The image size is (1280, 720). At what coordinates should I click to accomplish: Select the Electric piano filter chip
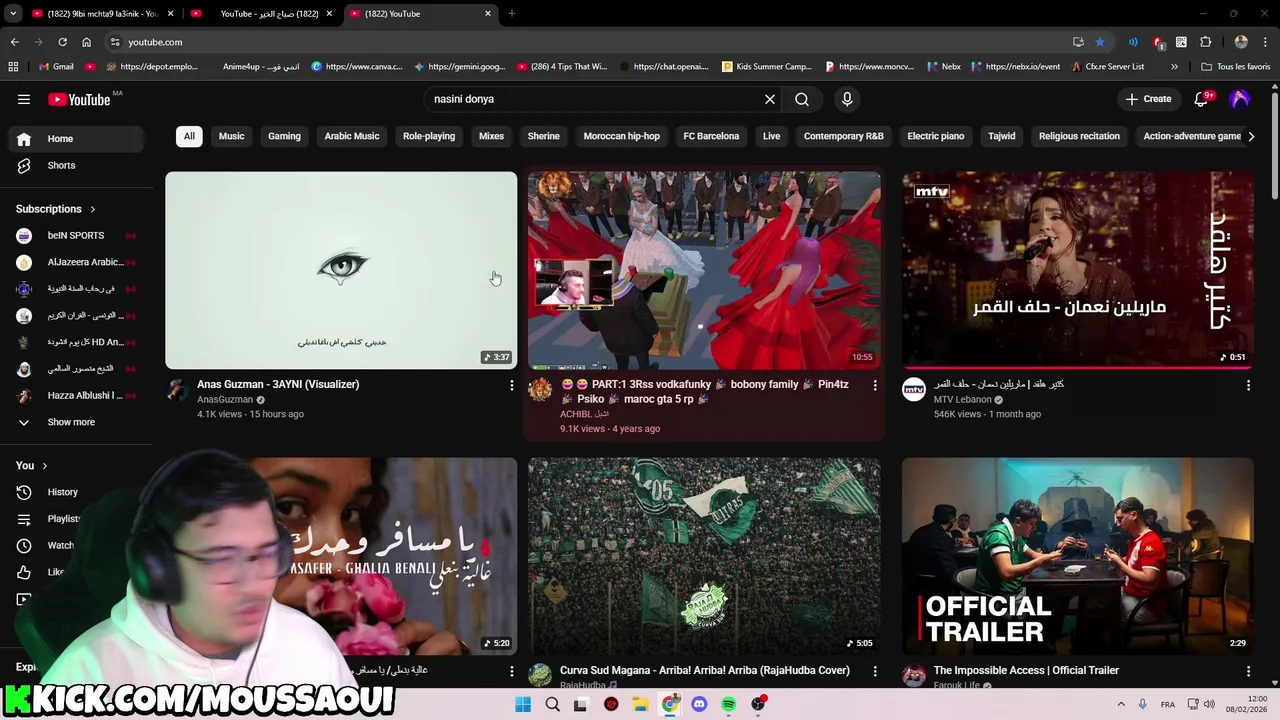coord(936,136)
